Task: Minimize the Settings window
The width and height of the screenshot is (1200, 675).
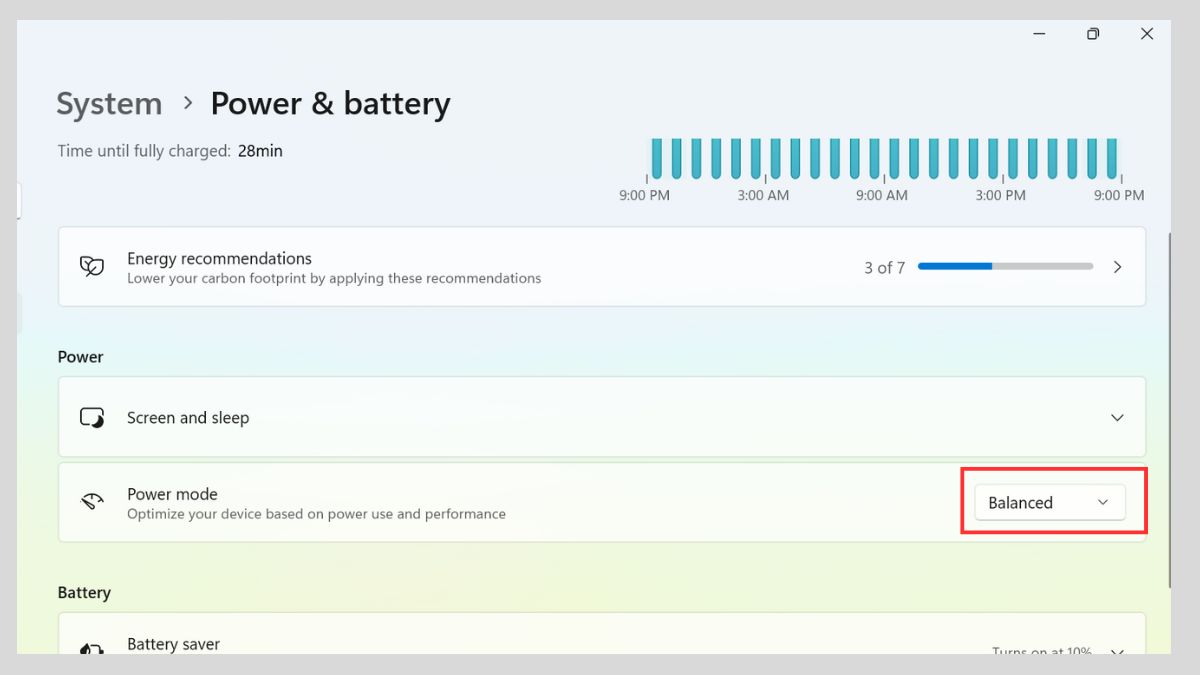Action: click(1040, 34)
